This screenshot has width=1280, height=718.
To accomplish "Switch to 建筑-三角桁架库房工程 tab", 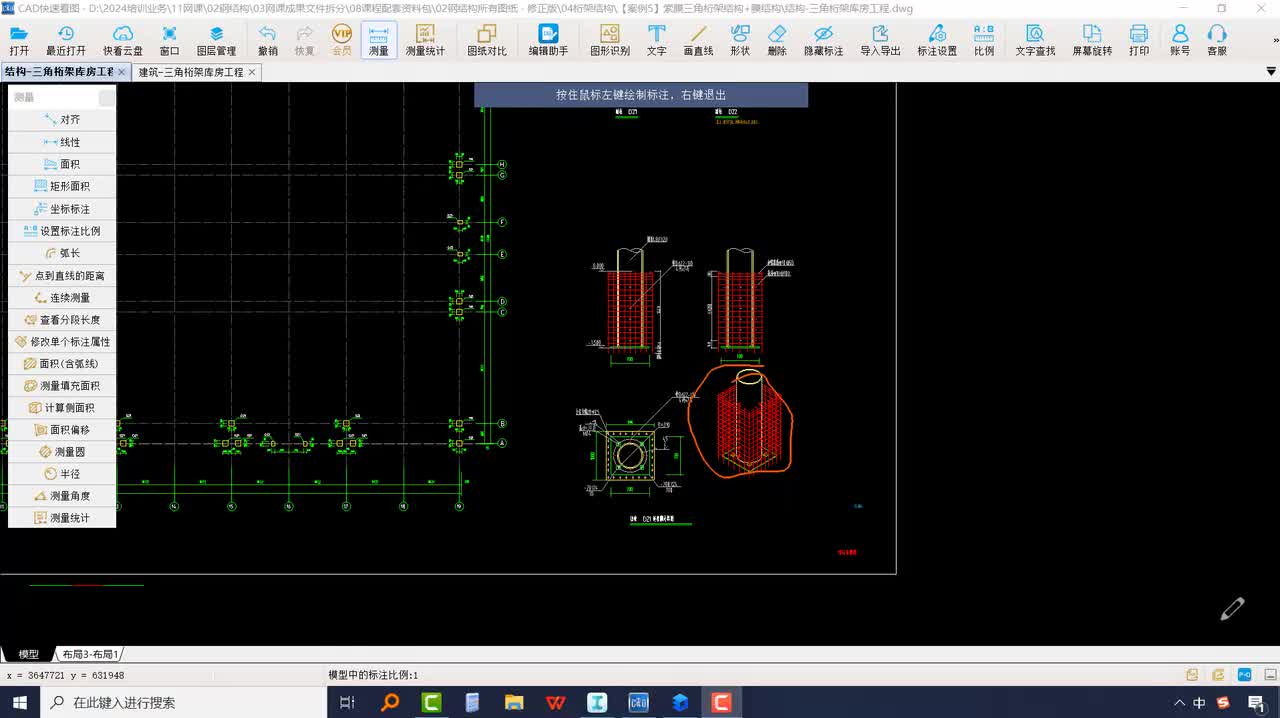I will pyautogui.click(x=191, y=72).
